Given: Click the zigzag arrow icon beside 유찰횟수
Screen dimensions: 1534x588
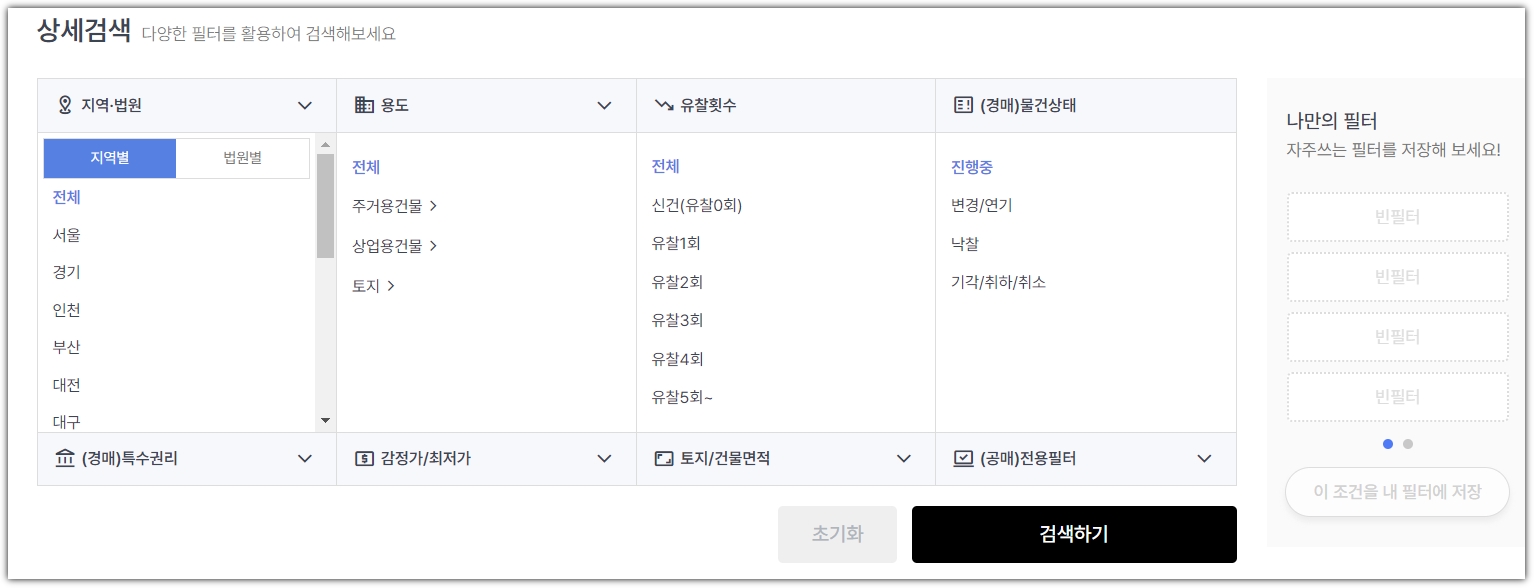Looking at the screenshot, I should coord(662,104).
